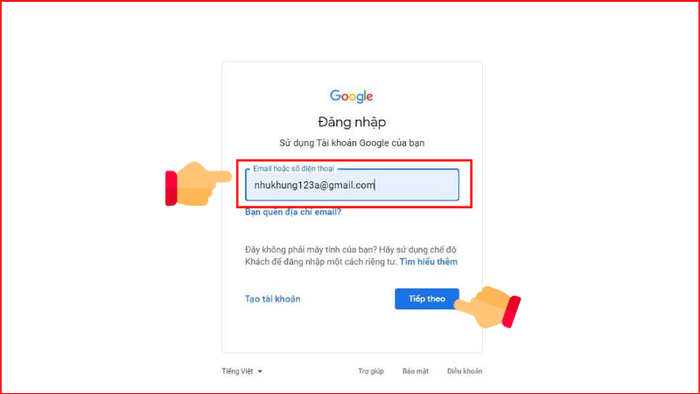Open the Tiếng Việt language dropdown
Screen dimensions: 700x394
point(242,371)
